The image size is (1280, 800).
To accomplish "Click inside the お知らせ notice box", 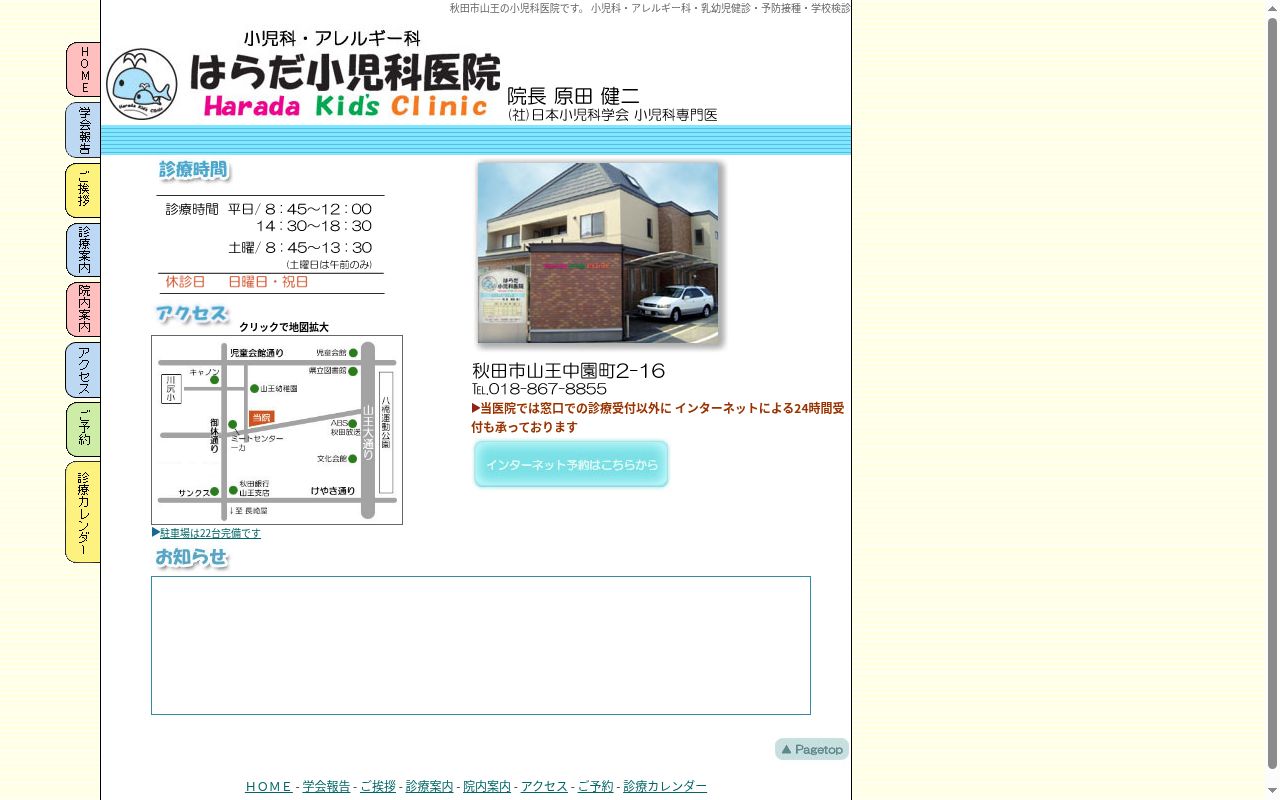I will click(x=481, y=645).
